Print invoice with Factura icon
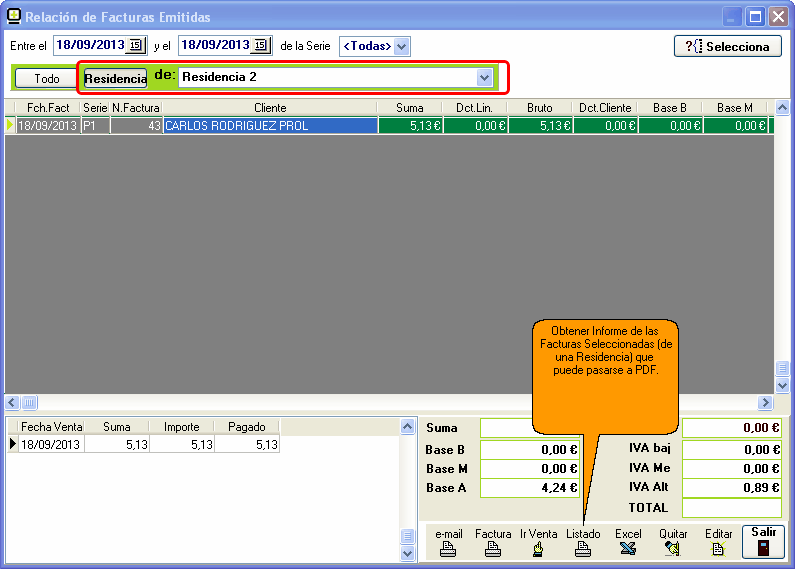795x569 pixels. pyautogui.click(x=493, y=548)
